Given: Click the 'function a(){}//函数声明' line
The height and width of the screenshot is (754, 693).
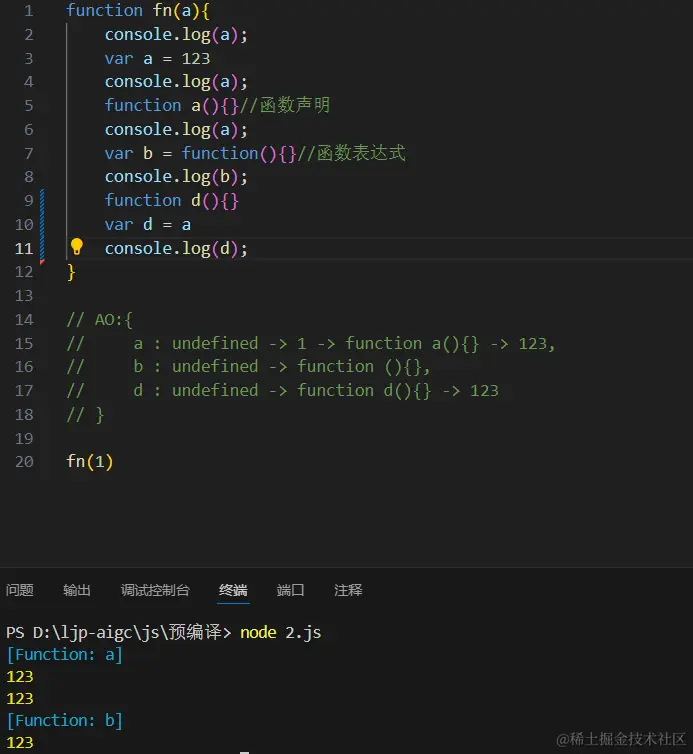Looking at the screenshot, I should [217, 105].
